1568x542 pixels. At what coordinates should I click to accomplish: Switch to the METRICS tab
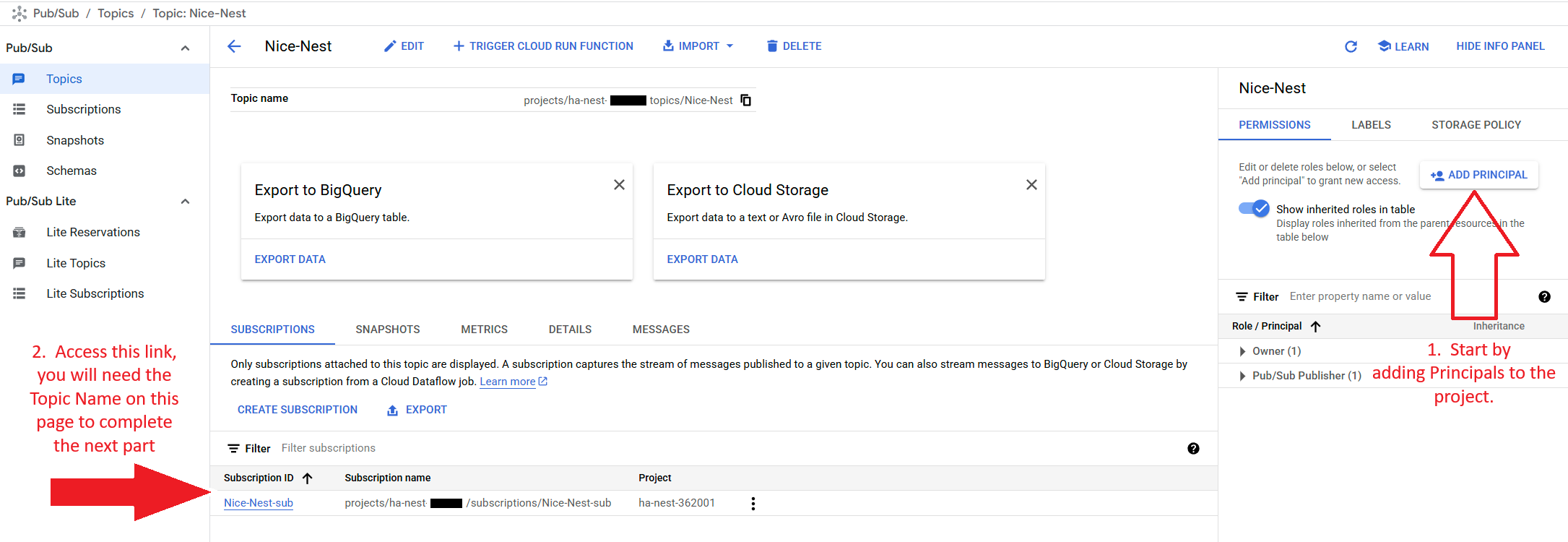coord(484,330)
